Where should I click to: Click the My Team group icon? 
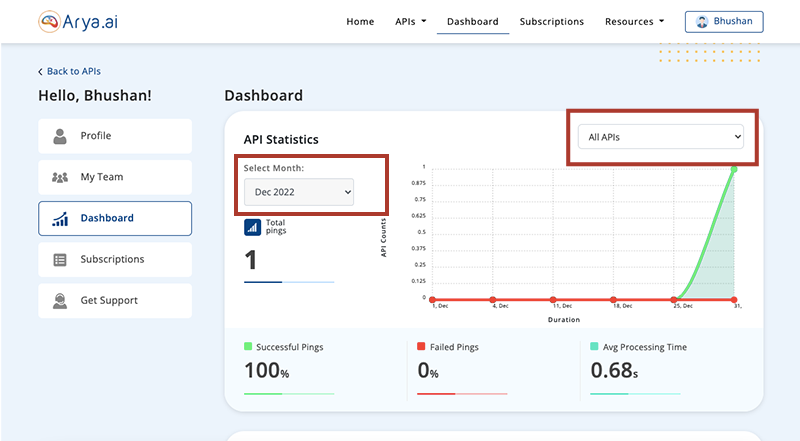point(60,178)
